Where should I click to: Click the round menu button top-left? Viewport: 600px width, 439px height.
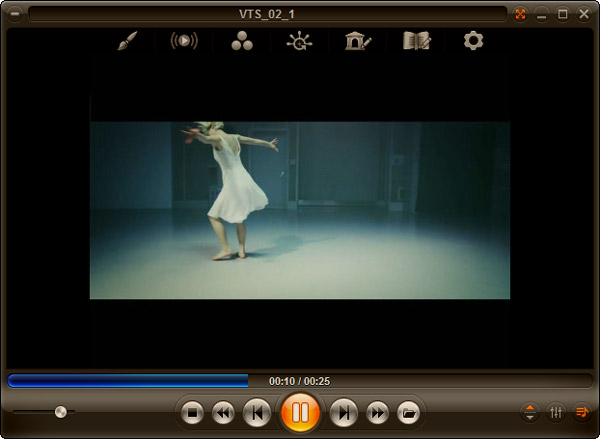[15, 14]
